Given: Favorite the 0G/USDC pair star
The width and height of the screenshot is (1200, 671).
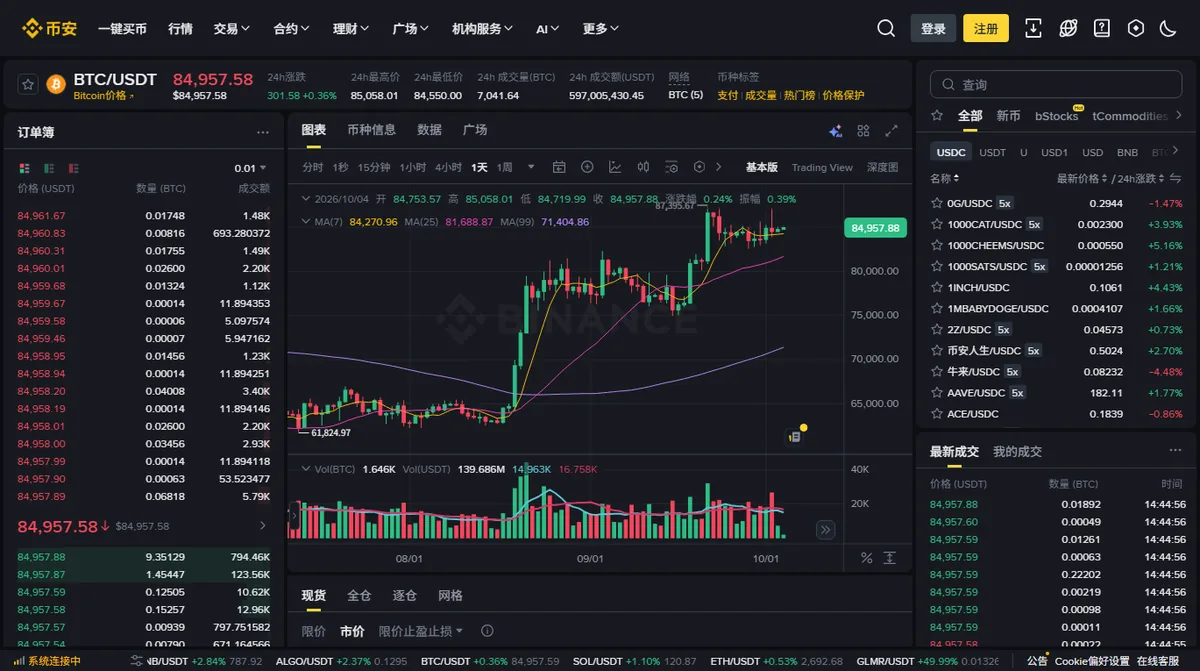Looking at the screenshot, I should 937,203.
